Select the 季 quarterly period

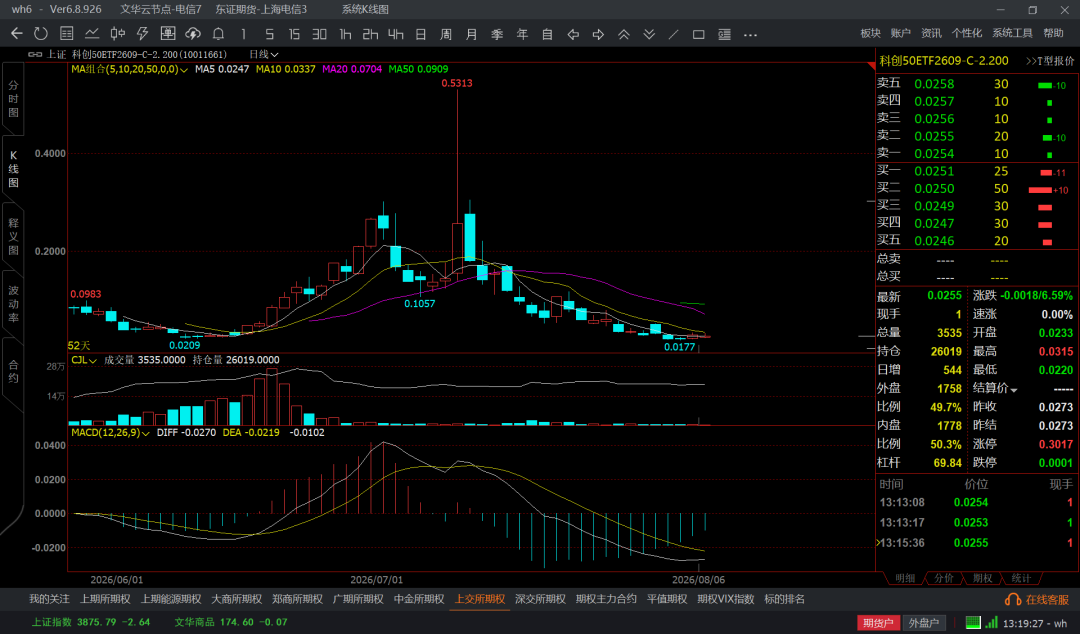(497, 34)
